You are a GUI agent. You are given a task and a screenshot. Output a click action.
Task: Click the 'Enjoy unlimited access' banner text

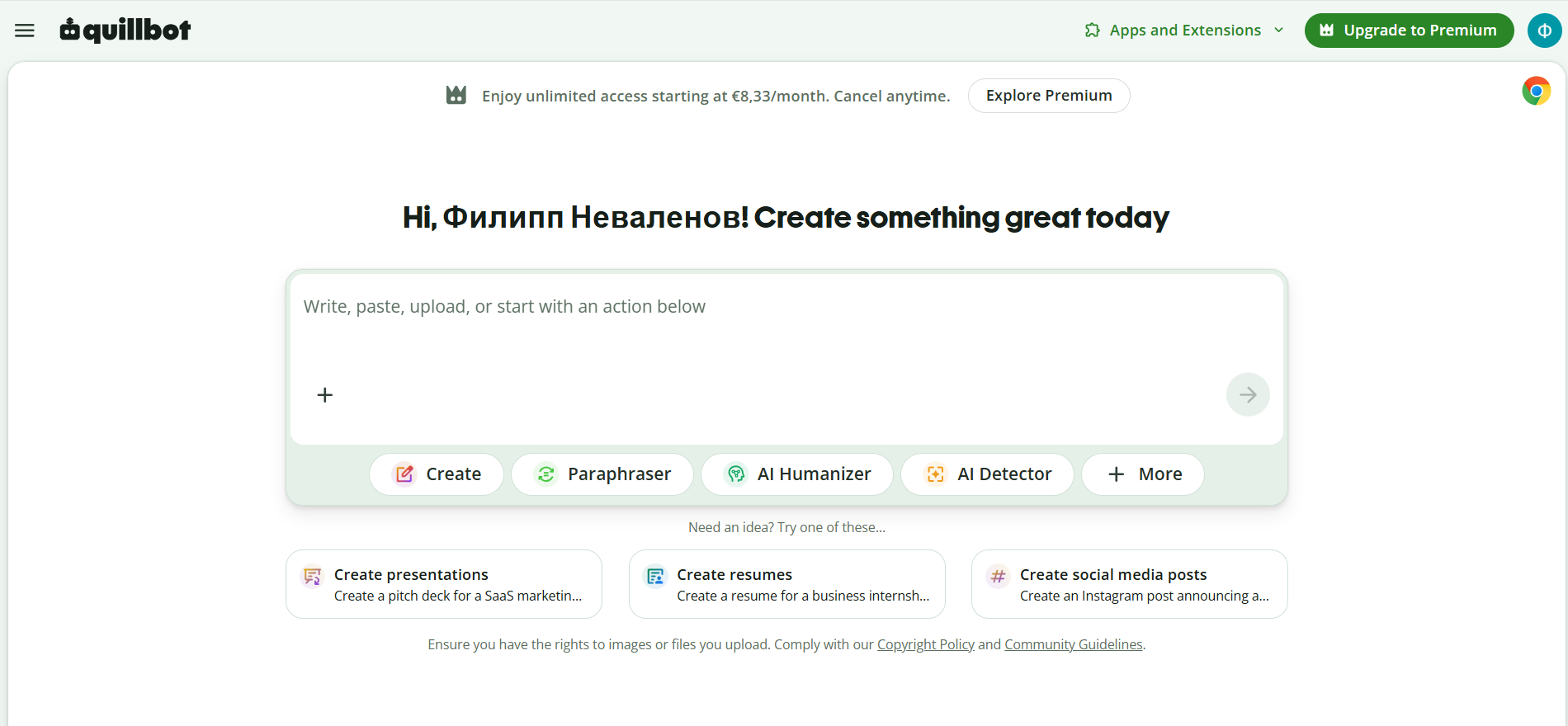[716, 96]
